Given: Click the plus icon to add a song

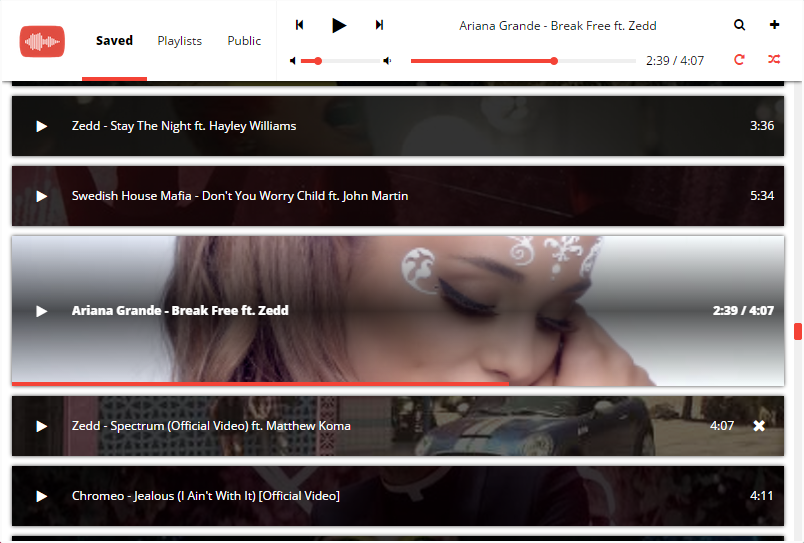Looking at the screenshot, I should [774, 25].
